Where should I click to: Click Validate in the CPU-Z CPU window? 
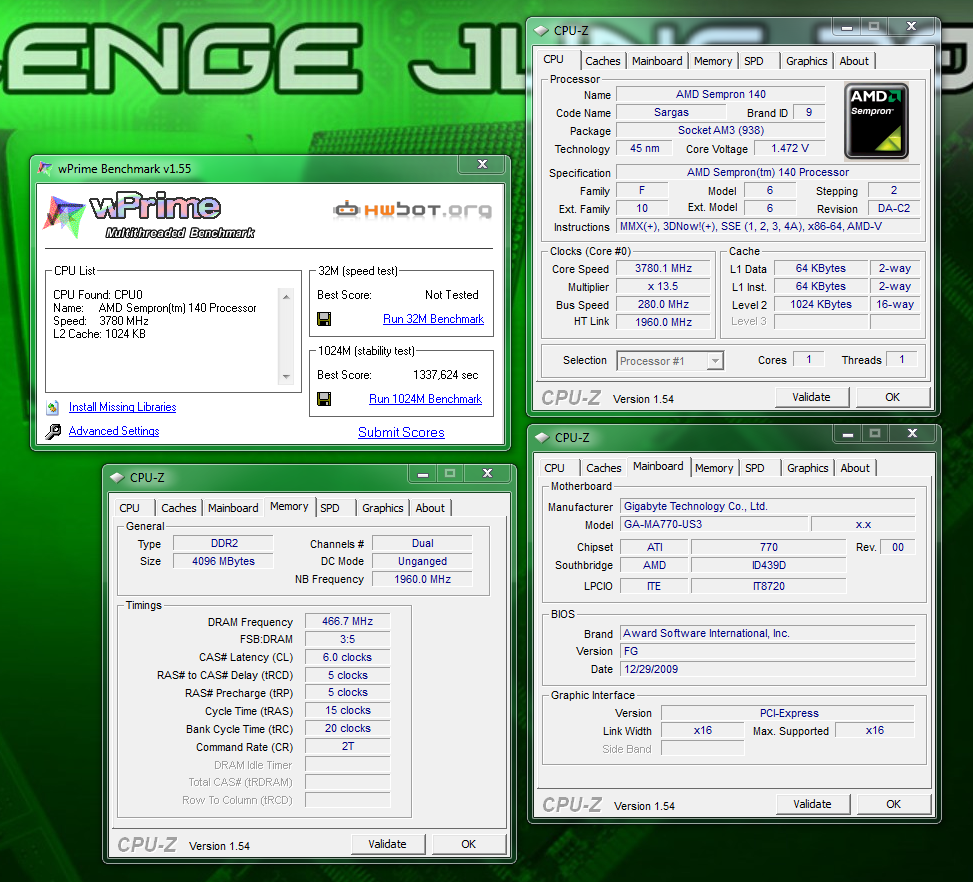[x=811, y=397]
